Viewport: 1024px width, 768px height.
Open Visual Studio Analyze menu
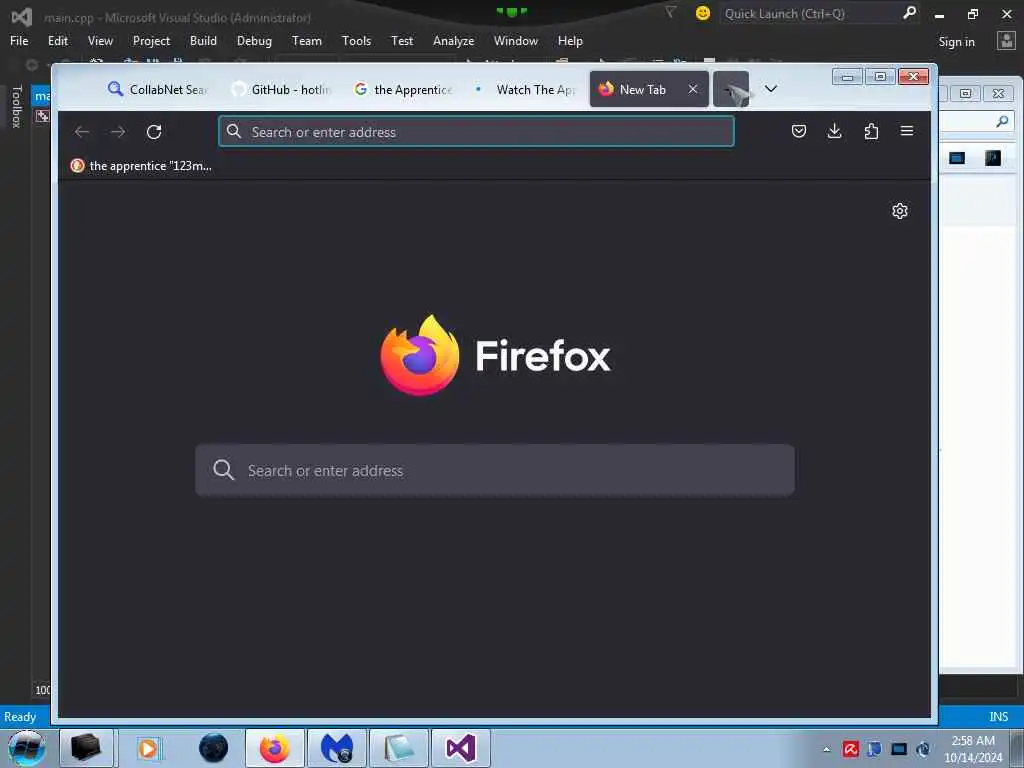pyautogui.click(x=453, y=40)
